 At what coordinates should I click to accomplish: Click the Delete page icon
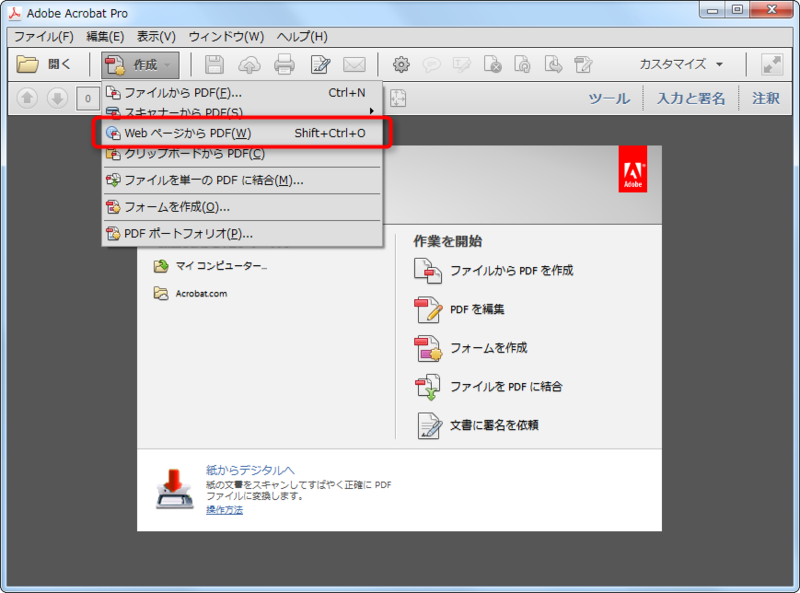click(492, 65)
